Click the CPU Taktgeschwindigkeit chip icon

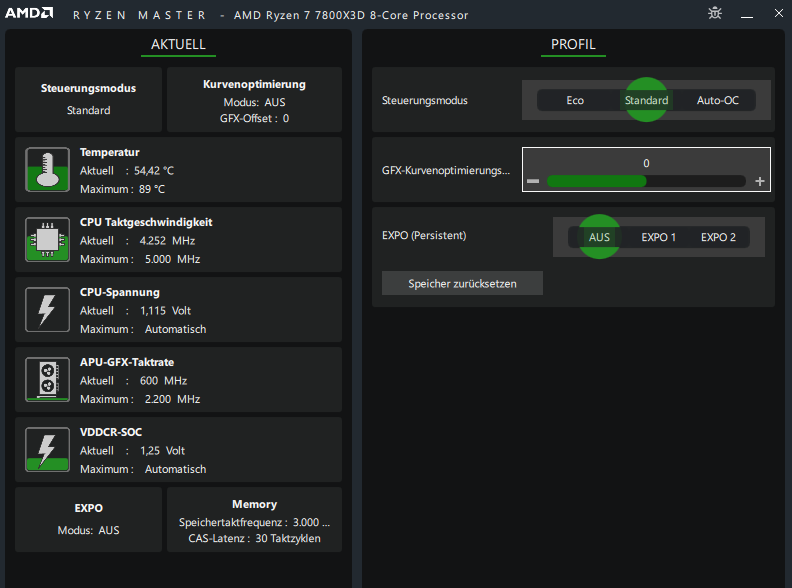47,239
